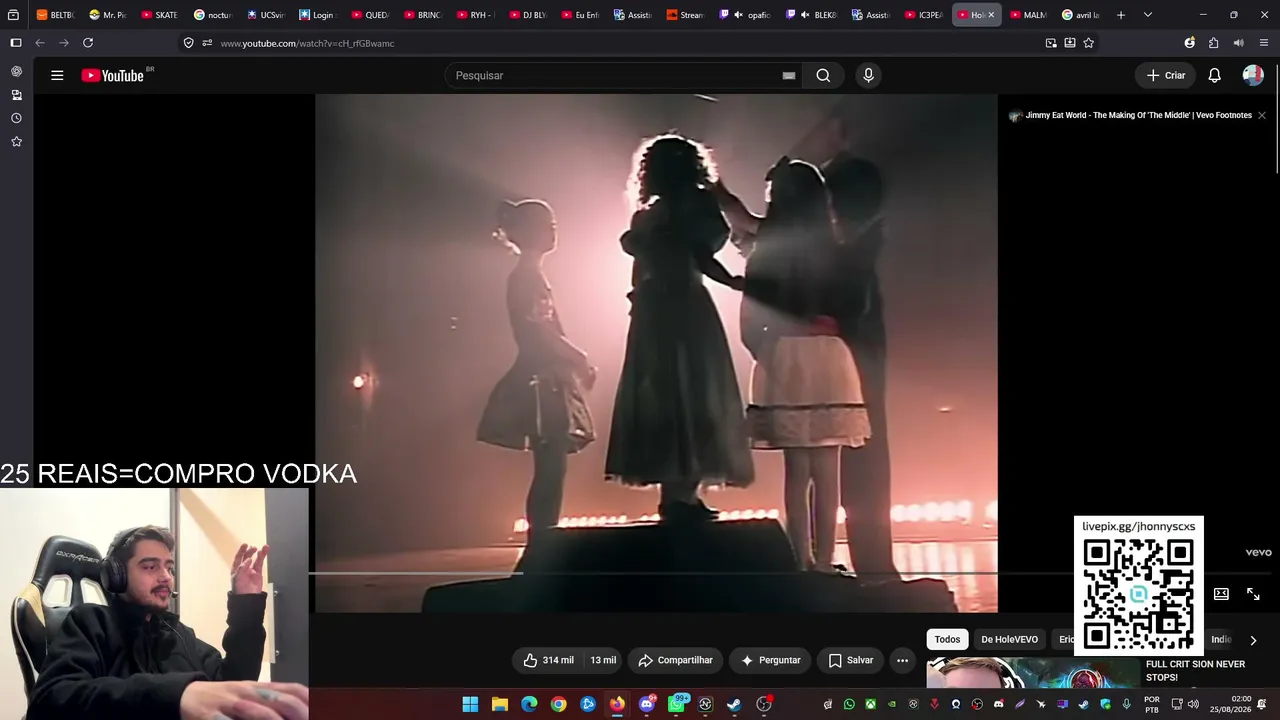
Task: Switch video to theater mode
Action: (x=1221, y=594)
